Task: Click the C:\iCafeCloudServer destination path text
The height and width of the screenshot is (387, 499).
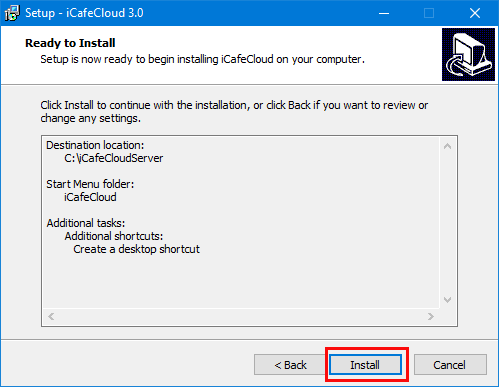Action: [114, 158]
